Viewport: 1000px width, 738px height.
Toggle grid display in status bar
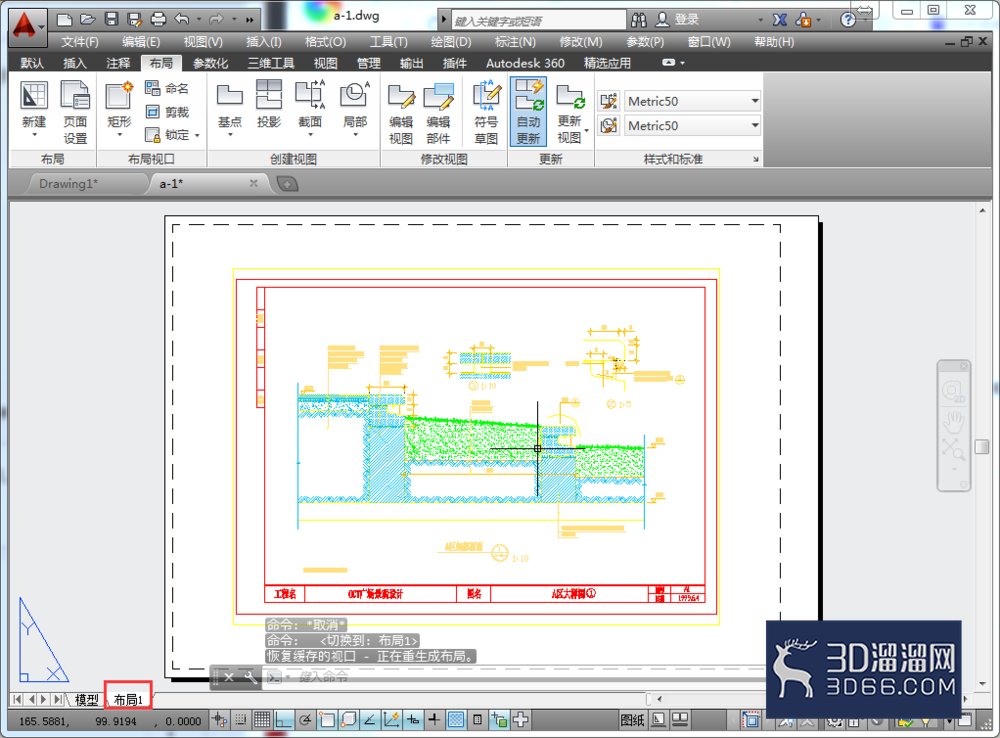(x=261, y=720)
